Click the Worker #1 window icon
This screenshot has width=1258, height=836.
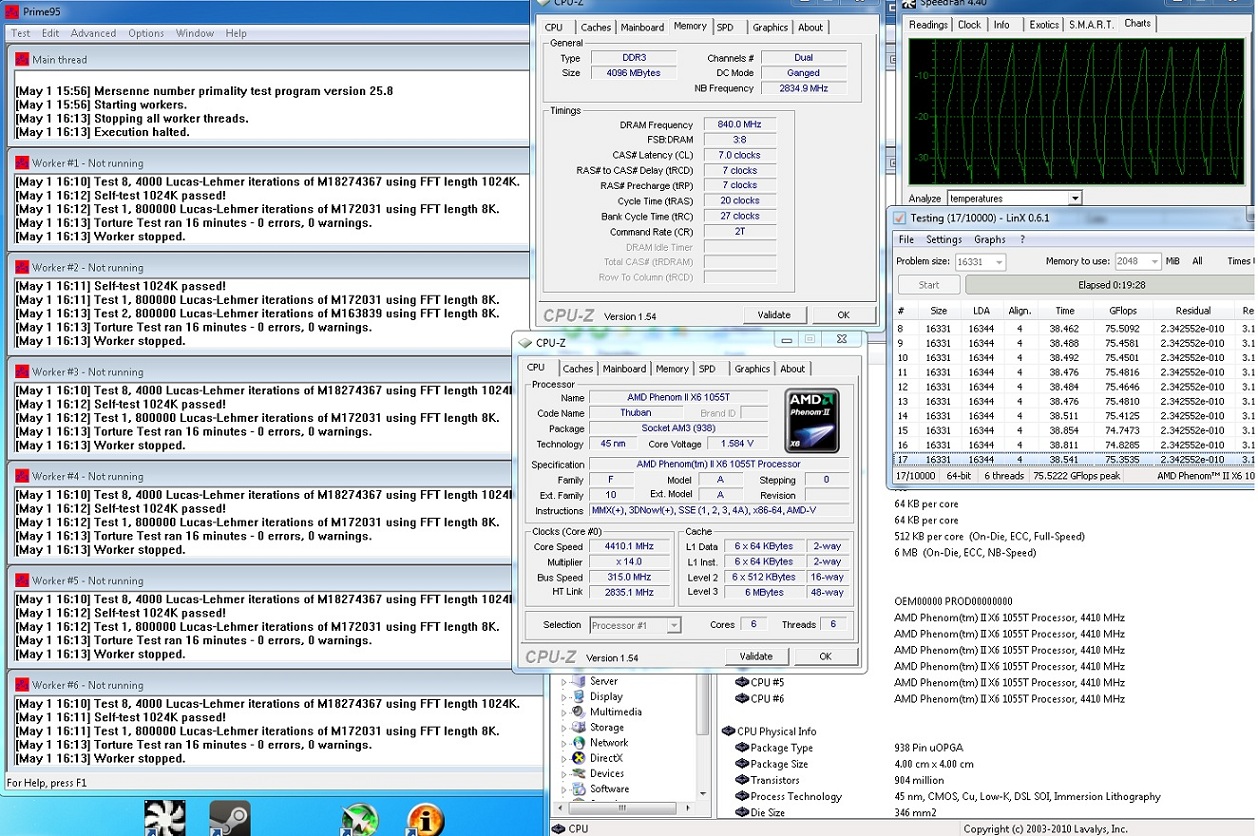pyautogui.click(x=22, y=163)
